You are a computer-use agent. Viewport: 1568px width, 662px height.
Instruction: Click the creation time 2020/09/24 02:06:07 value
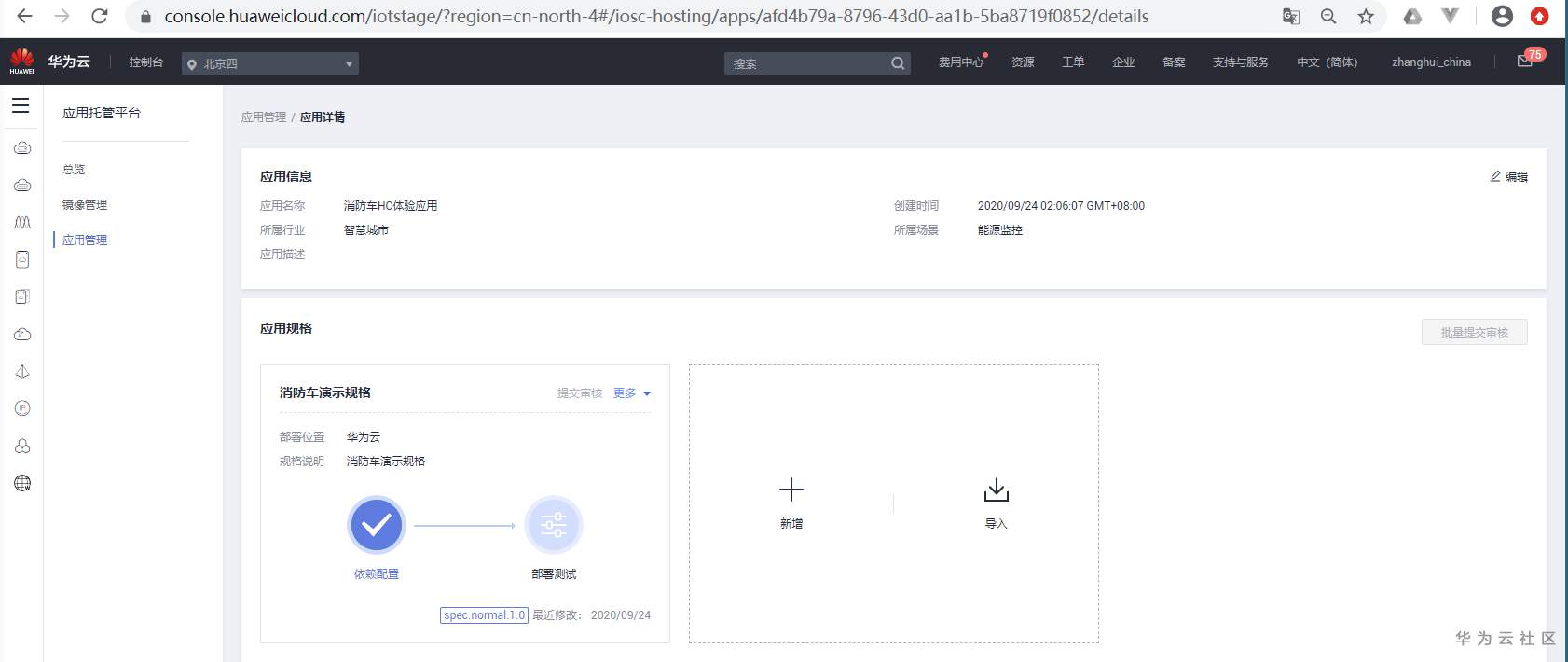point(1061,206)
